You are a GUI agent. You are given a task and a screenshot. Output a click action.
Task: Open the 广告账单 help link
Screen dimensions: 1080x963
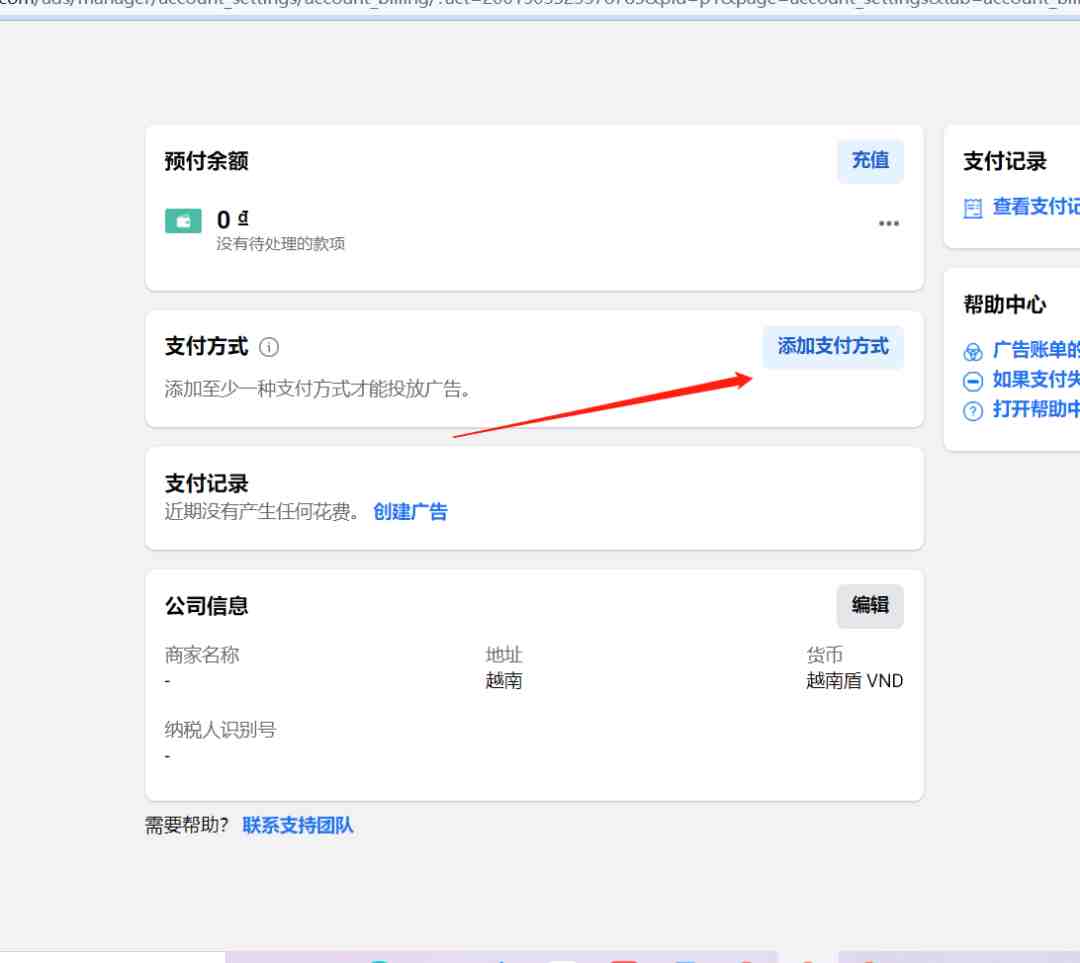pos(1036,350)
